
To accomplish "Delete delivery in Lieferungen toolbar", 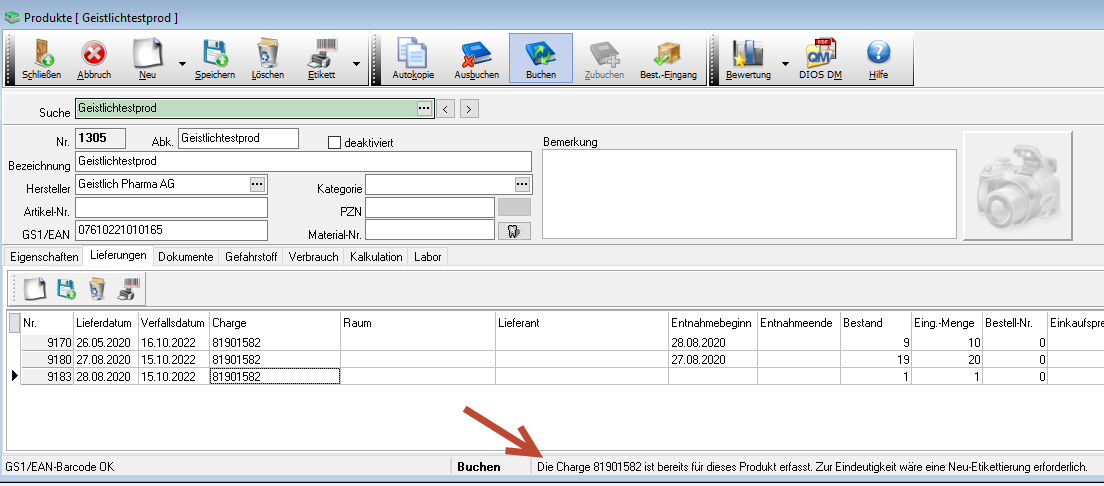I will pyautogui.click(x=96, y=289).
